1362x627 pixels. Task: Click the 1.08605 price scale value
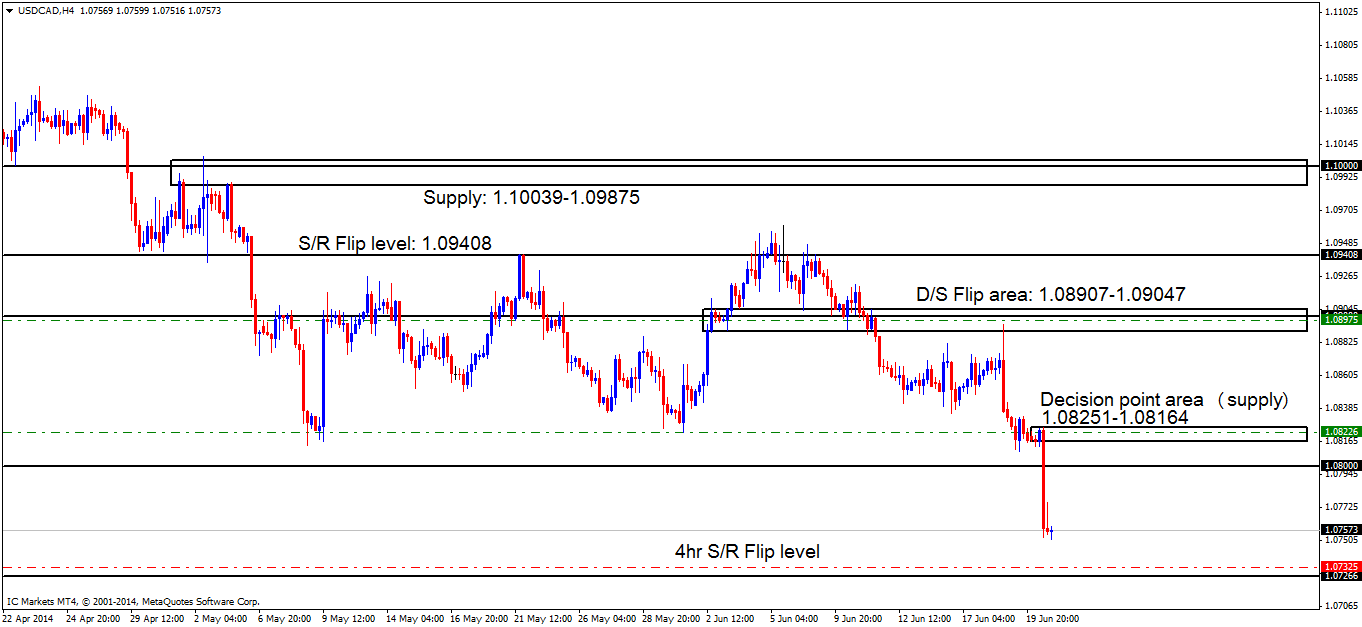[1339, 375]
